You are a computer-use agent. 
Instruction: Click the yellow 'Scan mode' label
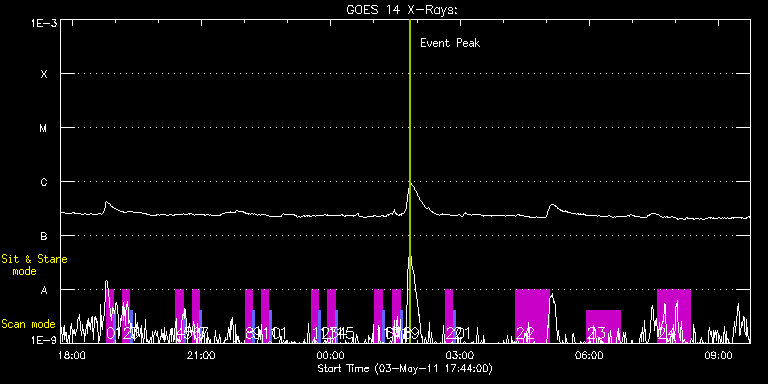(x=28, y=324)
